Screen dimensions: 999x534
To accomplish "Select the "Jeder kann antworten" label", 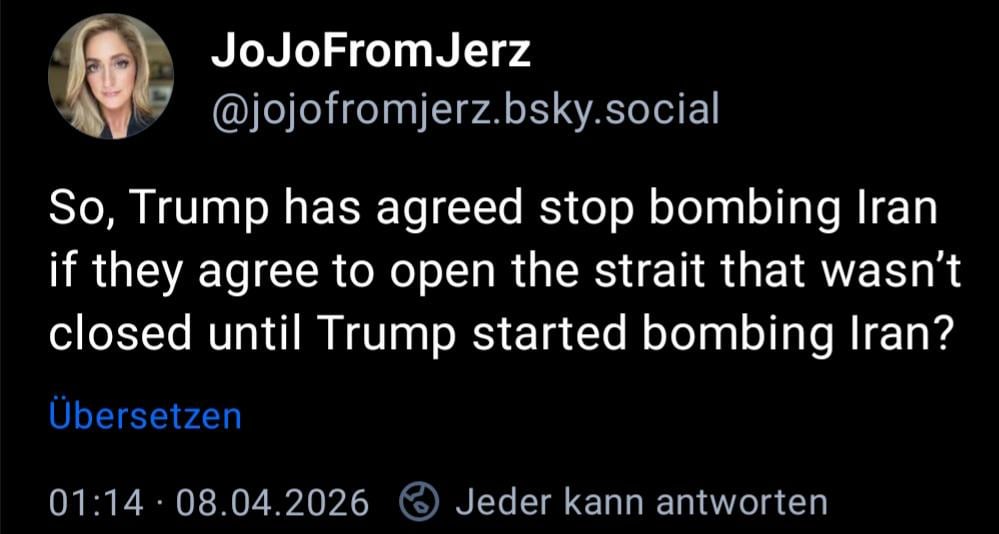I will click(640, 500).
